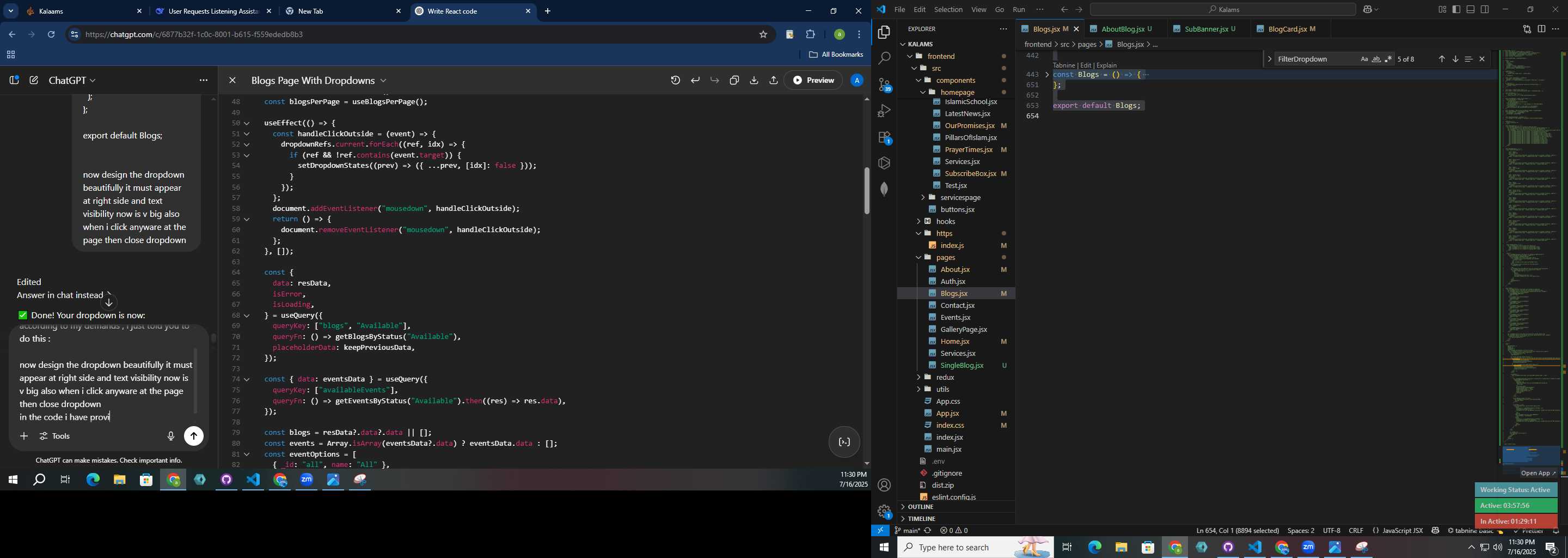
Task: Expand the utils folder
Action: (943, 389)
